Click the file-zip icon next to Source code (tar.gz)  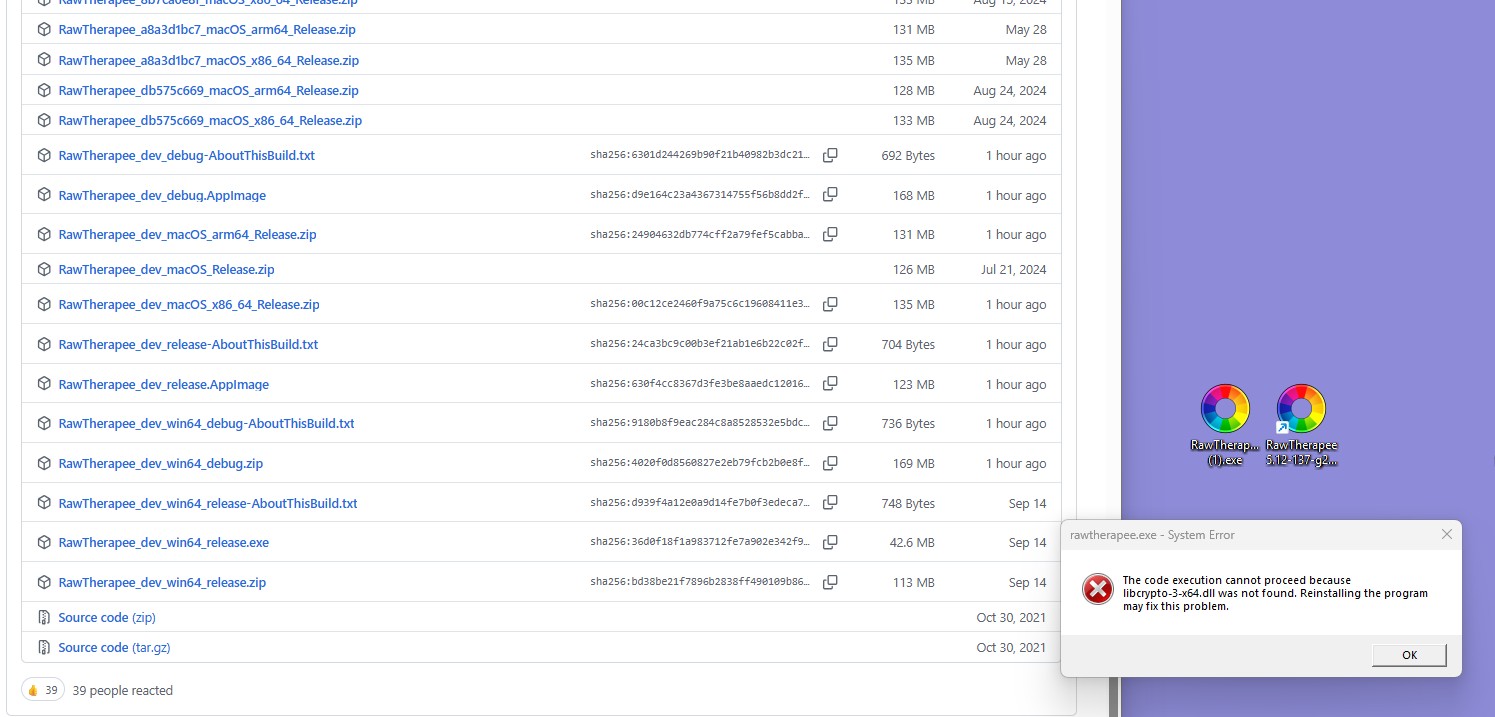(x=44, y=647)
